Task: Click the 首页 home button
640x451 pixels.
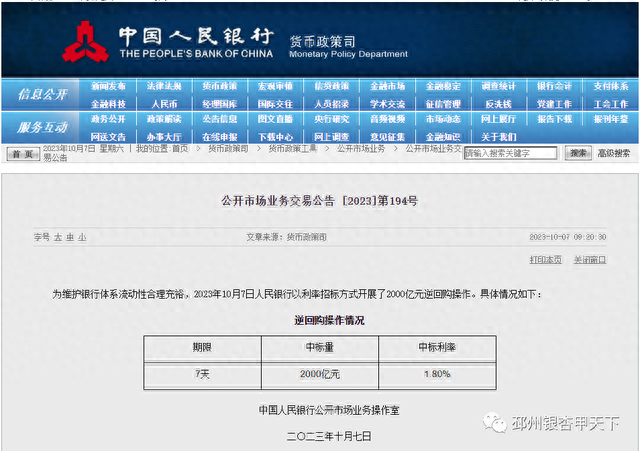Action: pos(23,154)
